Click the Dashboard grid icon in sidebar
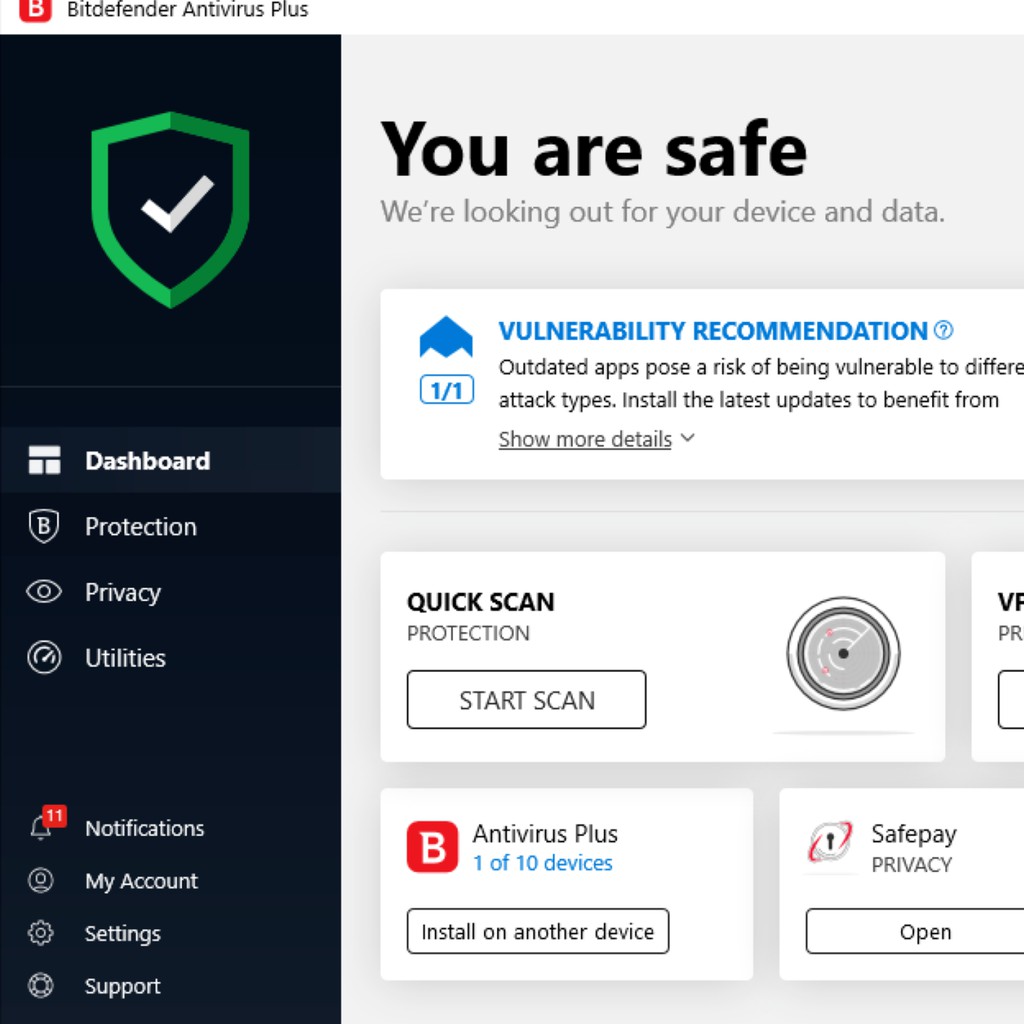Image resolution: width=1024 pixels, height=1024 pixels. (x=44, y=461)
